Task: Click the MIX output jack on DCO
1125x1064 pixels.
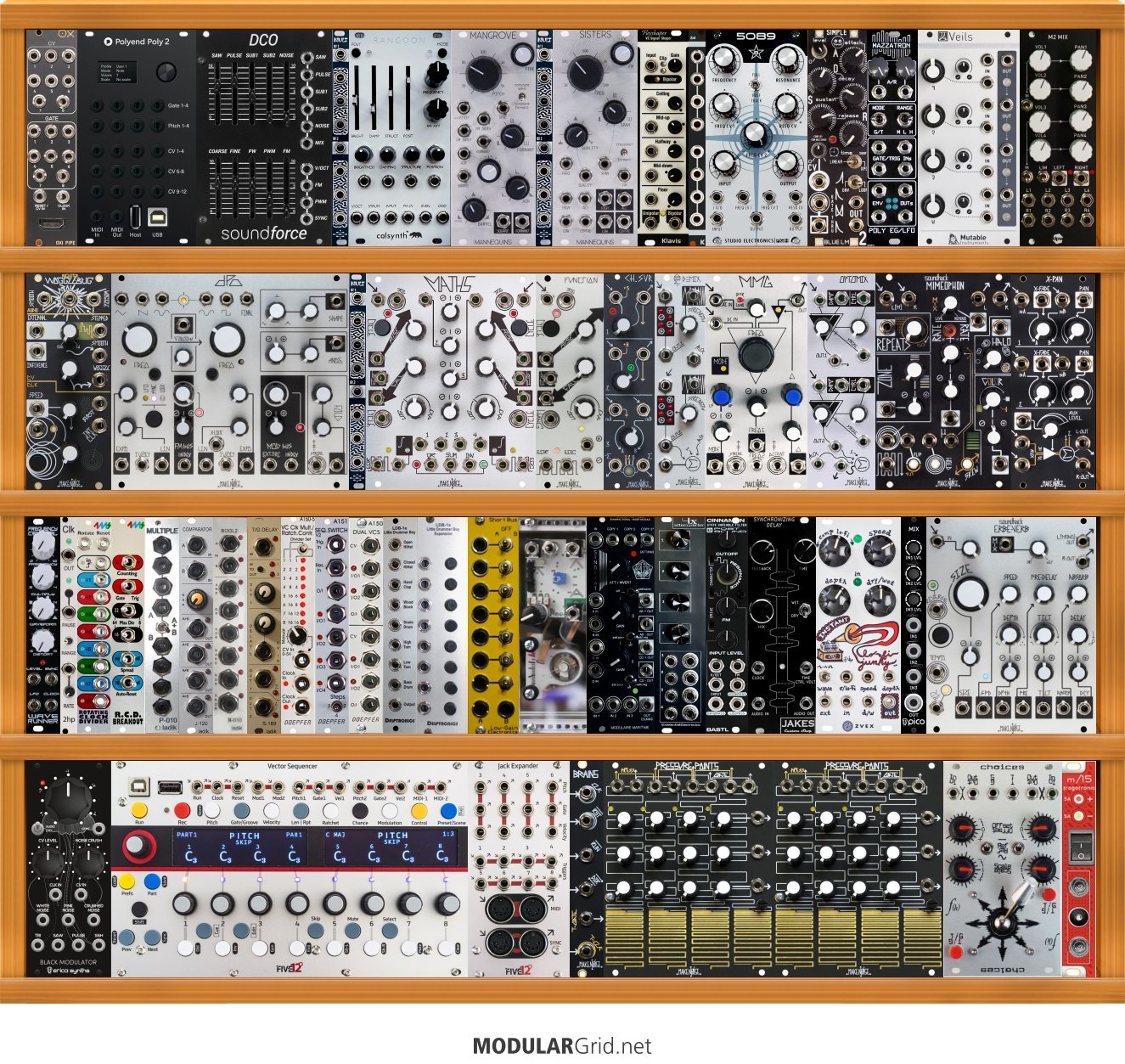Action: coord(307,143)
